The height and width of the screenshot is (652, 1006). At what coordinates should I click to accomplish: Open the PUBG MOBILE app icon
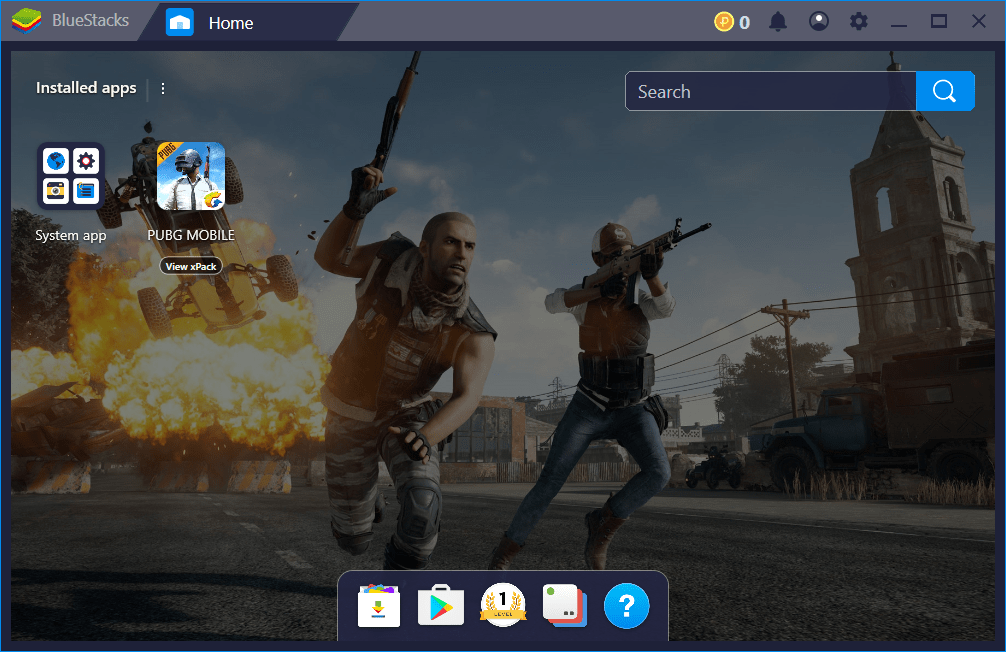191,176
